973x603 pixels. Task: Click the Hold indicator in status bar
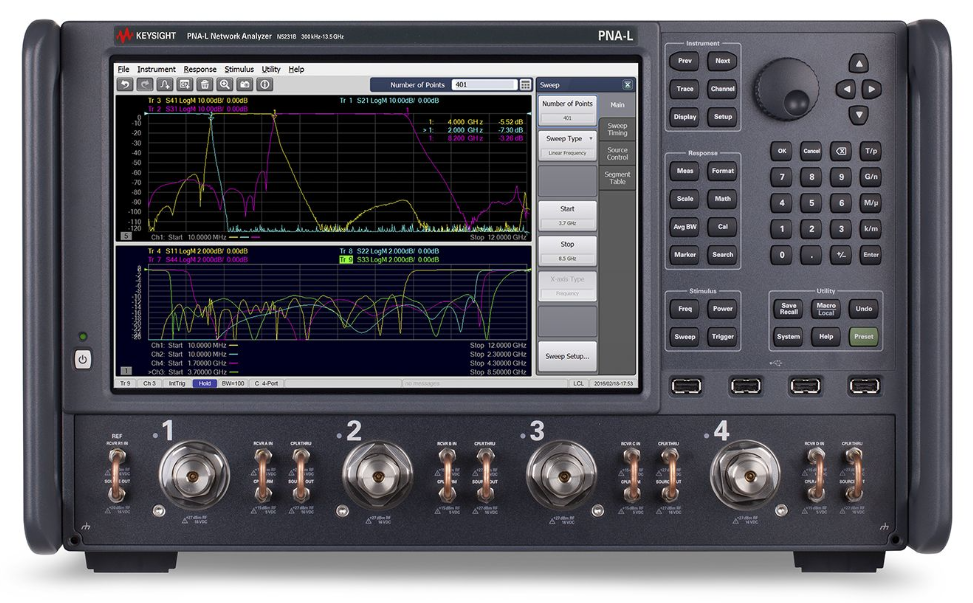pos(205,383)
